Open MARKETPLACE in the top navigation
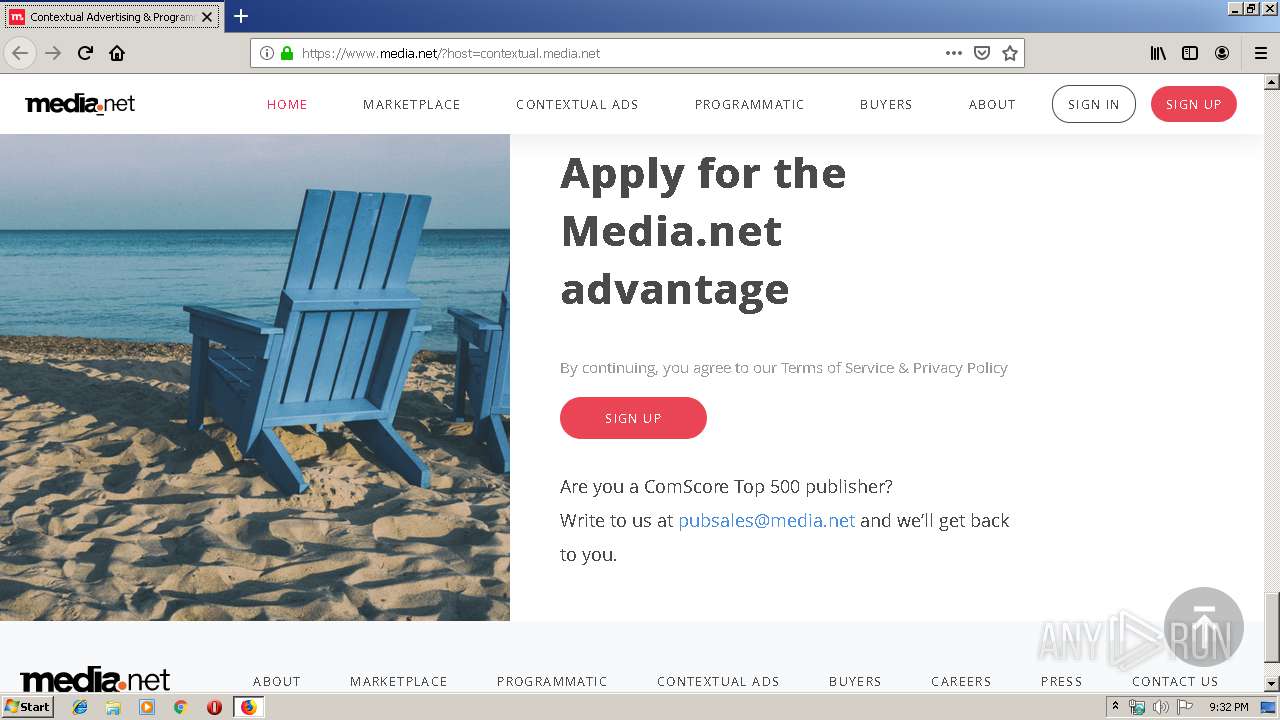The image size is (1280, 720). 412,104
